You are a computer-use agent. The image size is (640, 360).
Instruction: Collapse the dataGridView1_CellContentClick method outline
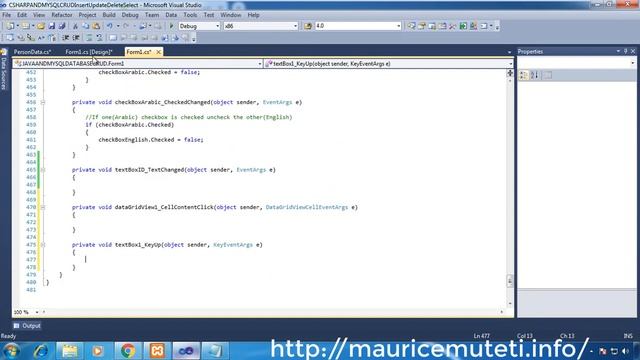tap(43, 207)
